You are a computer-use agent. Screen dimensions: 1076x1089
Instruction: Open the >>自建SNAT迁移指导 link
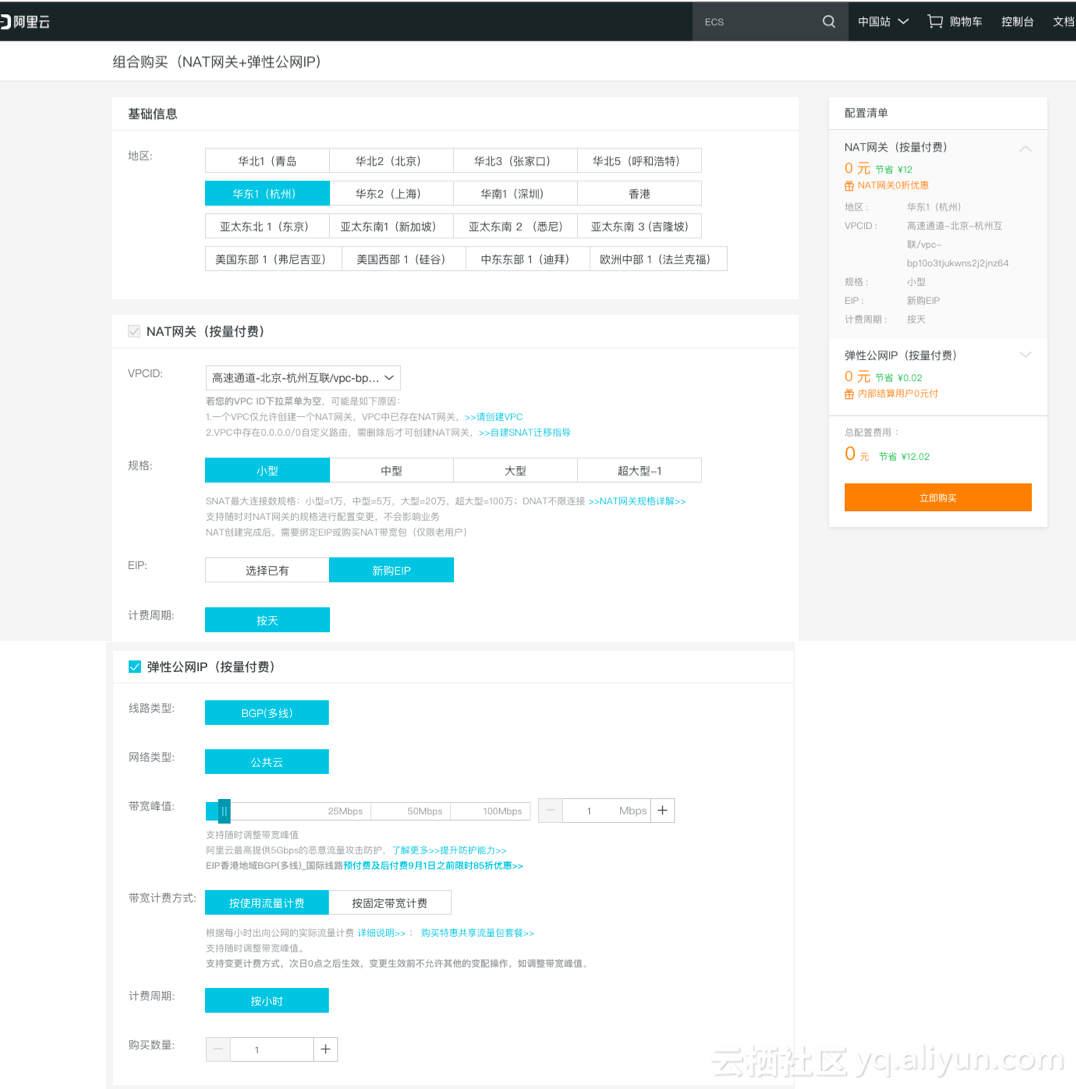pyautogui.click(x=524, y=432)
